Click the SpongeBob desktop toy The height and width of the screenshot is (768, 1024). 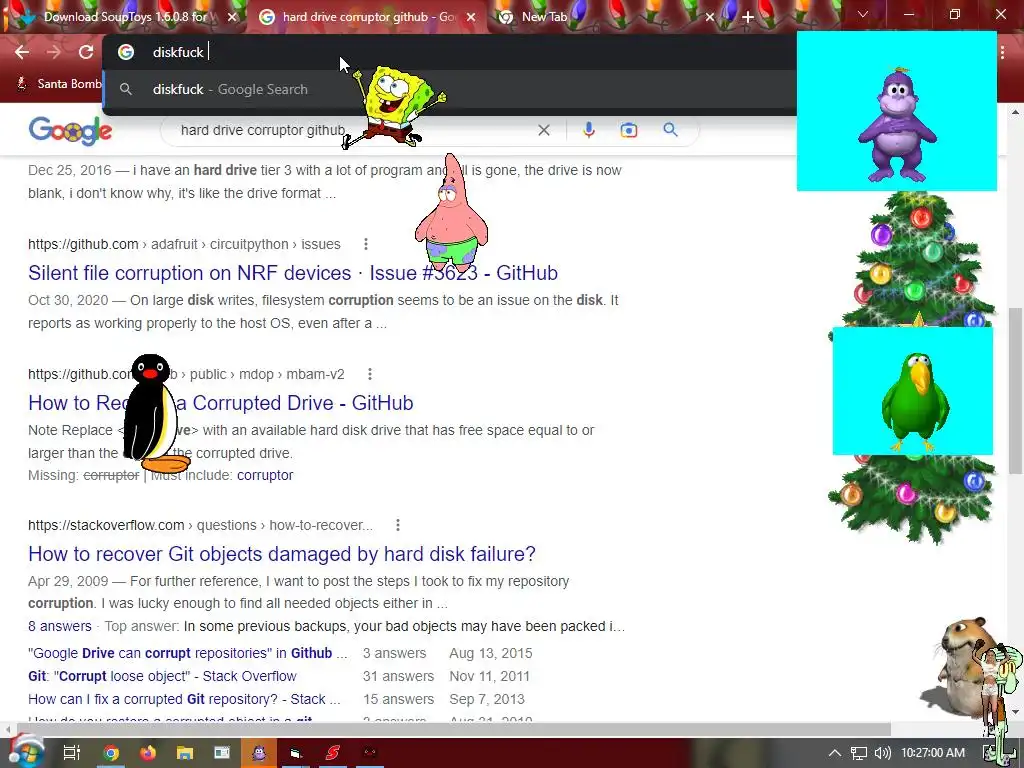coord(394,106)
